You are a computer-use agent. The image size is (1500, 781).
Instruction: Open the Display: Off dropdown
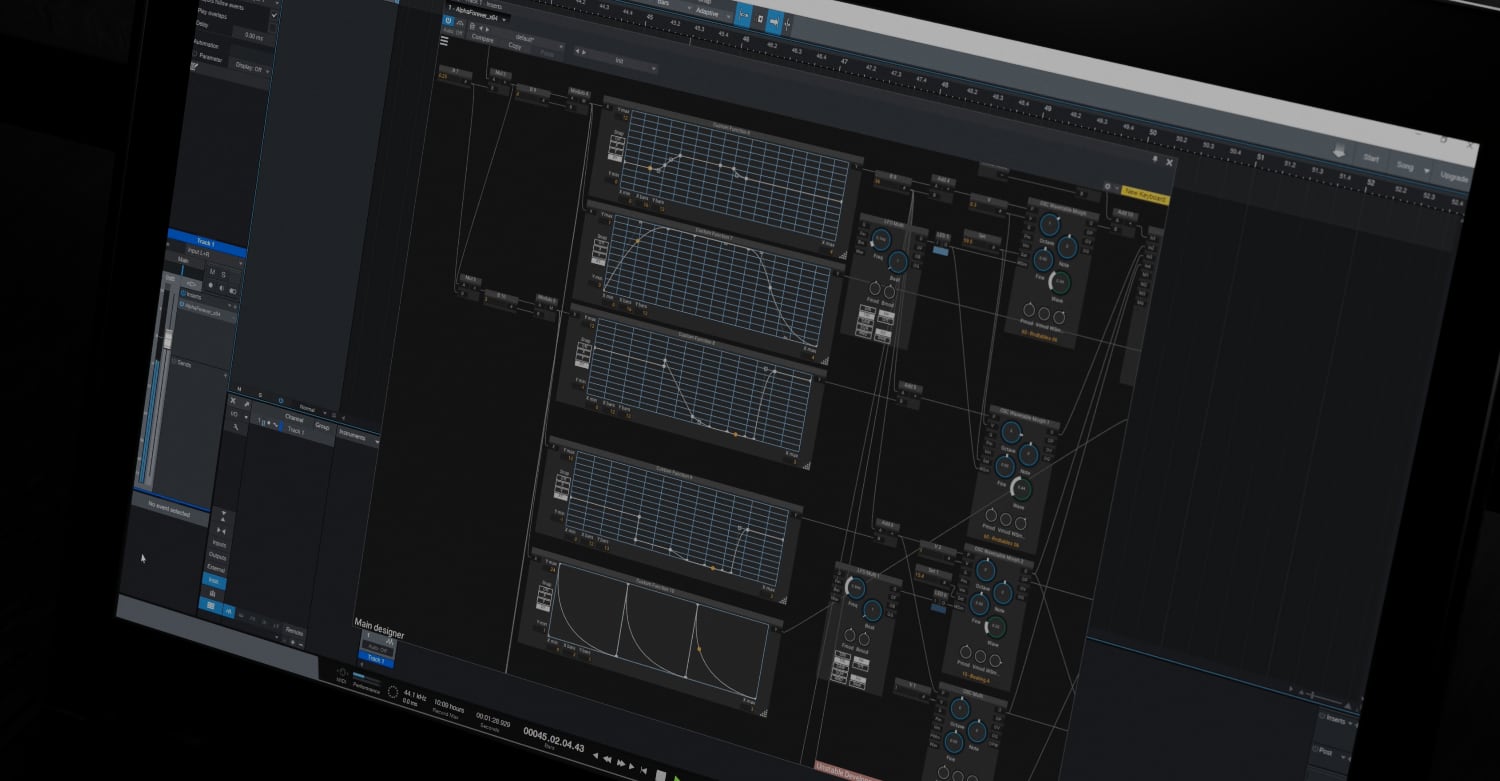[x=251, y=67]
